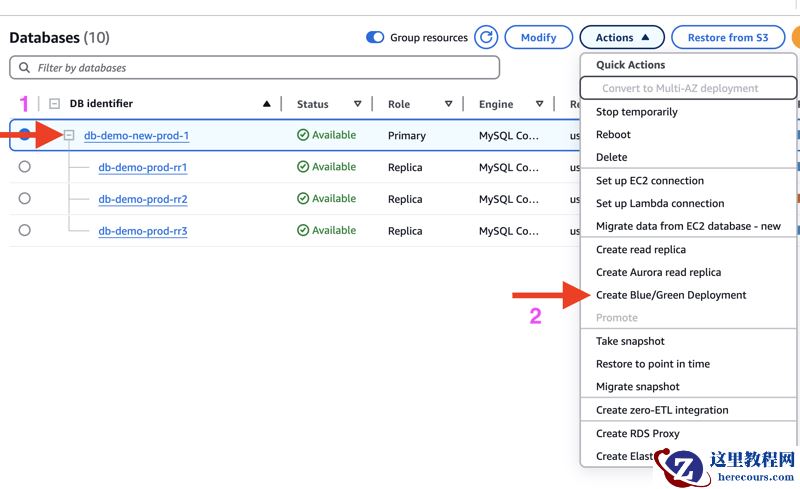Image resolution: width=800 pixels, height=489 pixels.
Task: Focus the Filter by databases search field
Action: (254, 67)
